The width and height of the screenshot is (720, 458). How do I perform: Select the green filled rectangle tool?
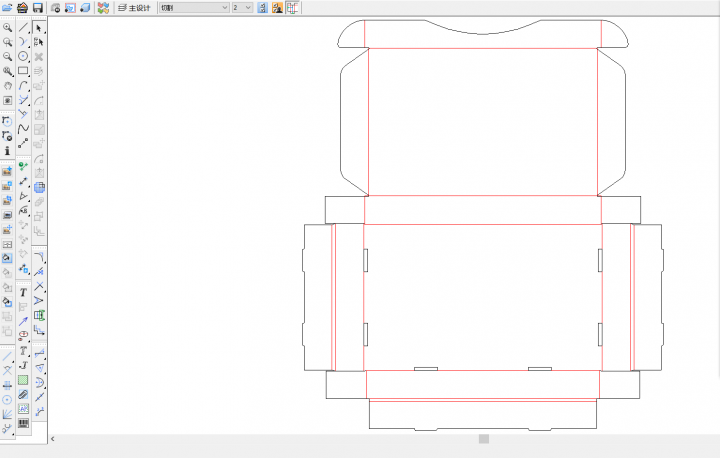click(23, 380)
